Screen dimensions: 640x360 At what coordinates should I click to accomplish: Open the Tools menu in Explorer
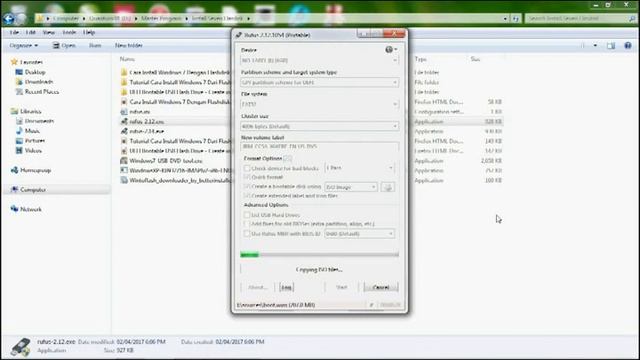click(69, 32)
